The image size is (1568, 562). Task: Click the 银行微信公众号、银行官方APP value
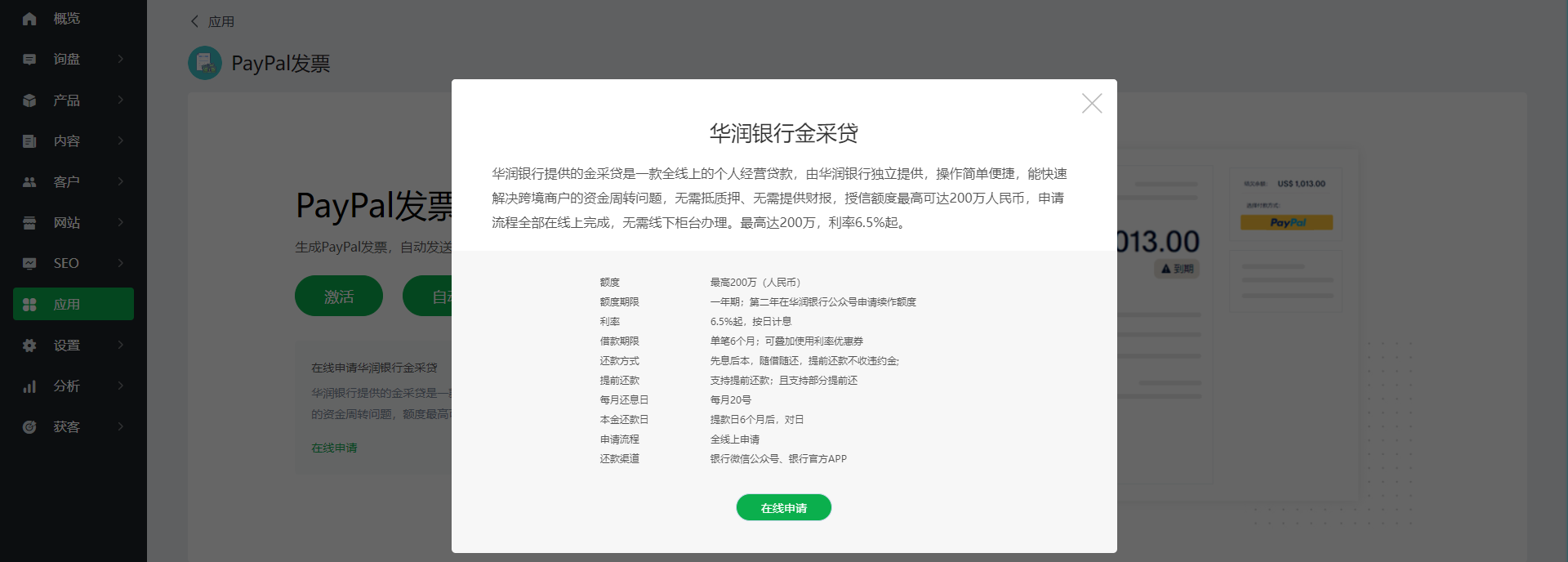click(x=778, y=459)
